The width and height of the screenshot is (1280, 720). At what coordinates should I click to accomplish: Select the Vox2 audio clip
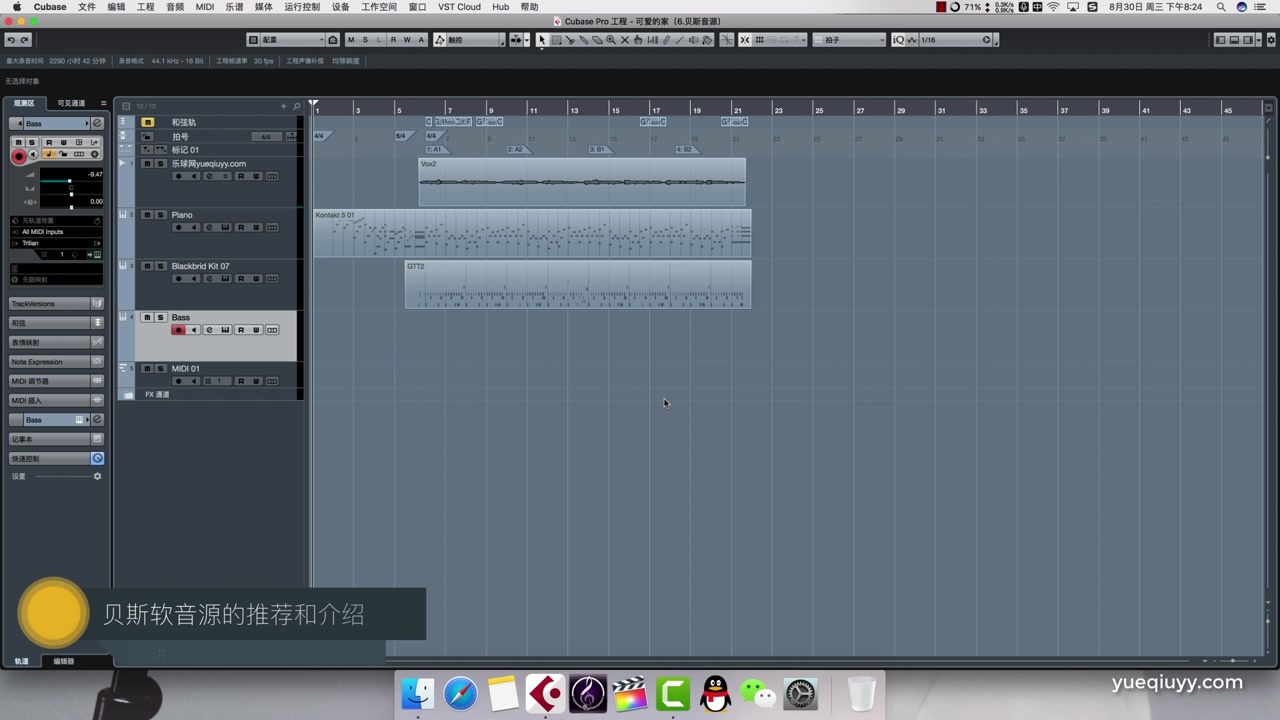coord(582,182)
